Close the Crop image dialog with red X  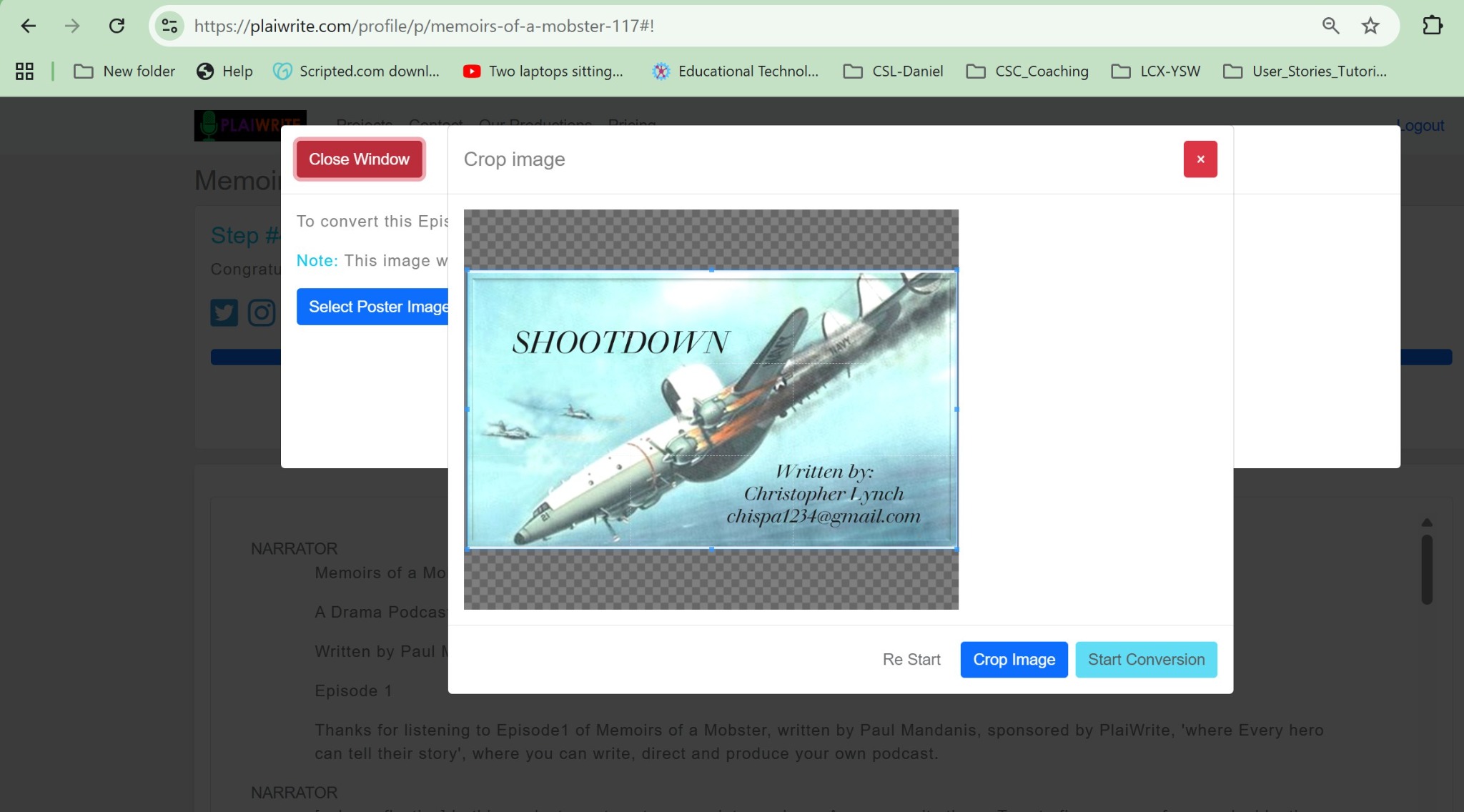pyautogui.click(x=1200, y=159)
